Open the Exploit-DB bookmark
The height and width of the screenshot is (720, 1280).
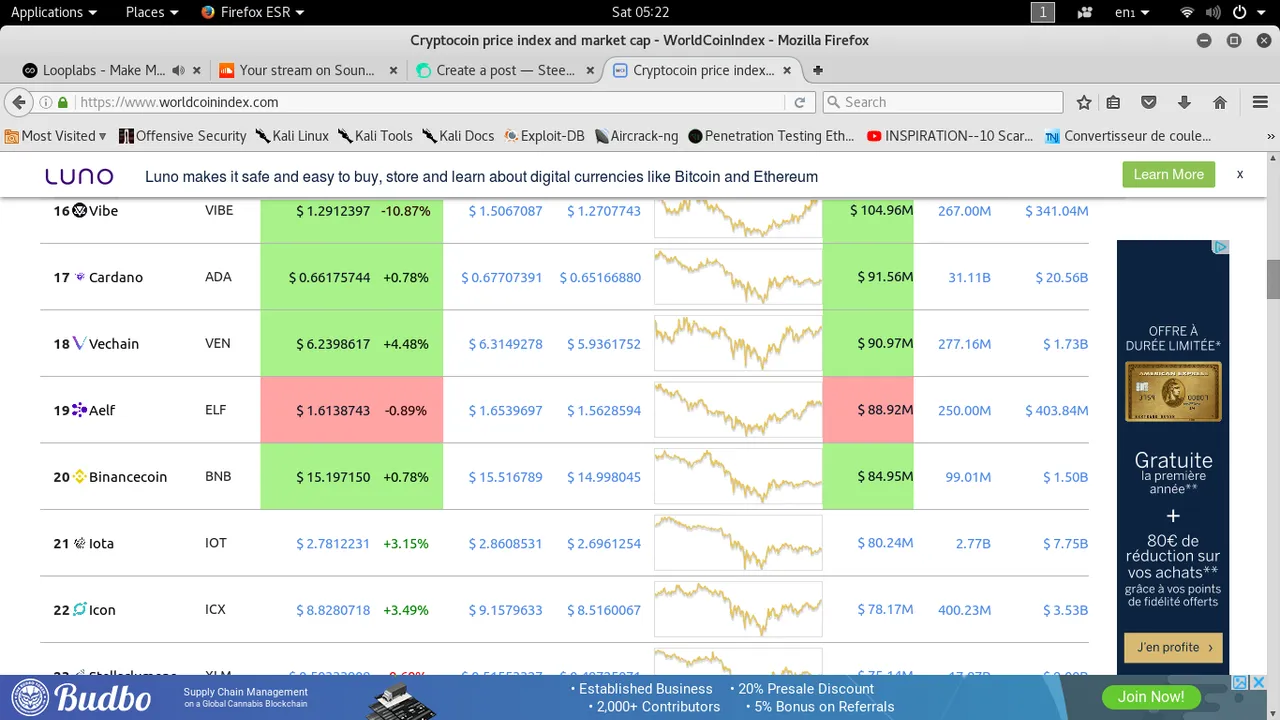544,136
